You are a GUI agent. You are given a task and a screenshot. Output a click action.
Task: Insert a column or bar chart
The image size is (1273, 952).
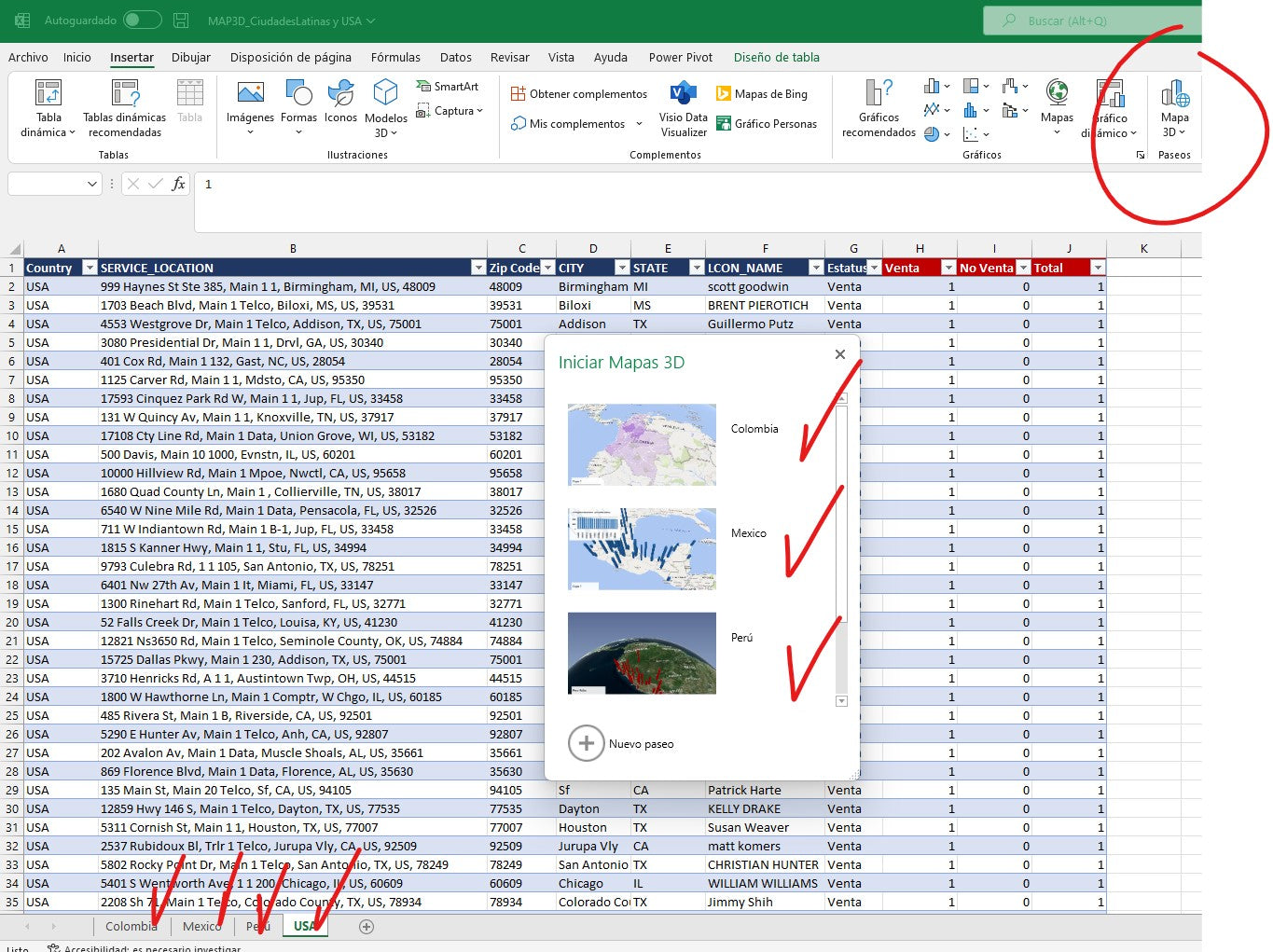tap(936, 86)
